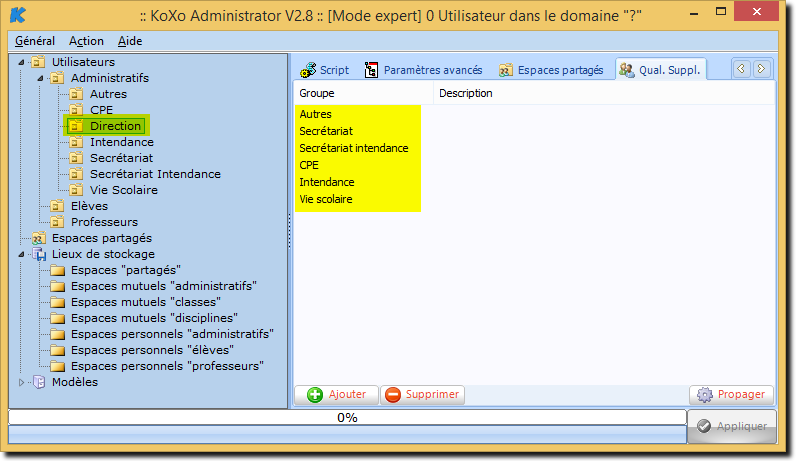796x461 pixels.
Task: Click the Espaces mutuels "classes" folder icon
Action: [x=57, y=302]
